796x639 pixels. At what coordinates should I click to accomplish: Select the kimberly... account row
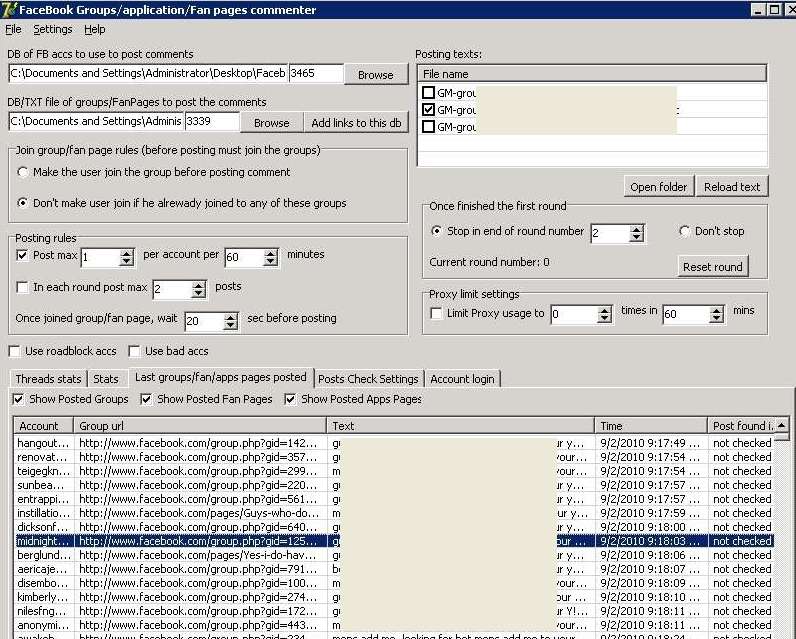(x=394, y=597)
